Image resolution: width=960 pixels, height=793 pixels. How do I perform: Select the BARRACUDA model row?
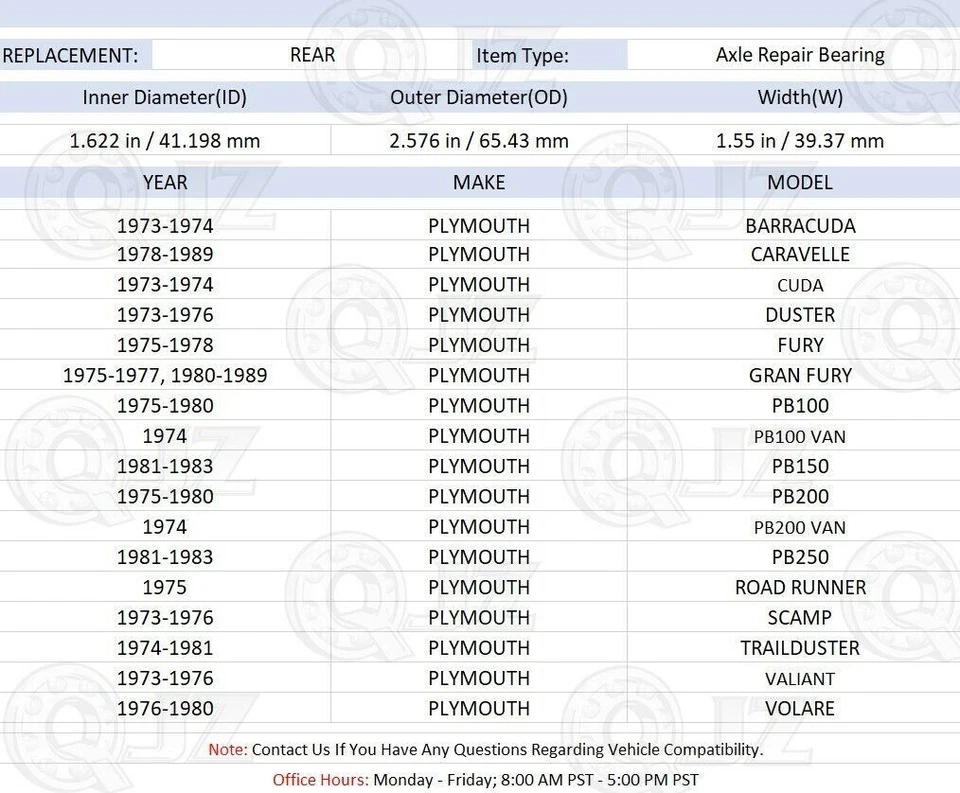(x=799, y=226)
